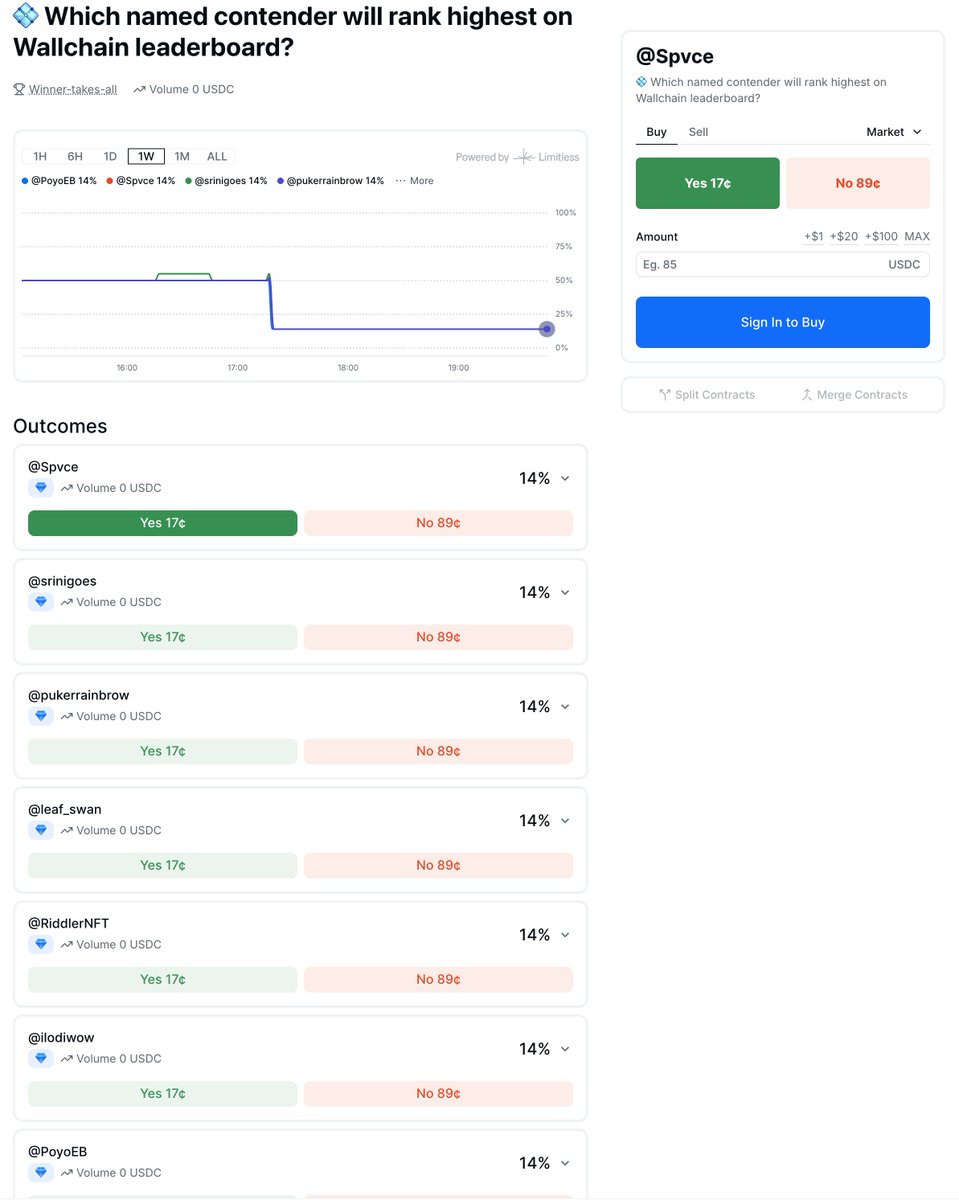Select Yes 17¢ for @pukerrainbow
This screenshot has width=959, height=1200.
pyautogui.click(x=162, y=751)
